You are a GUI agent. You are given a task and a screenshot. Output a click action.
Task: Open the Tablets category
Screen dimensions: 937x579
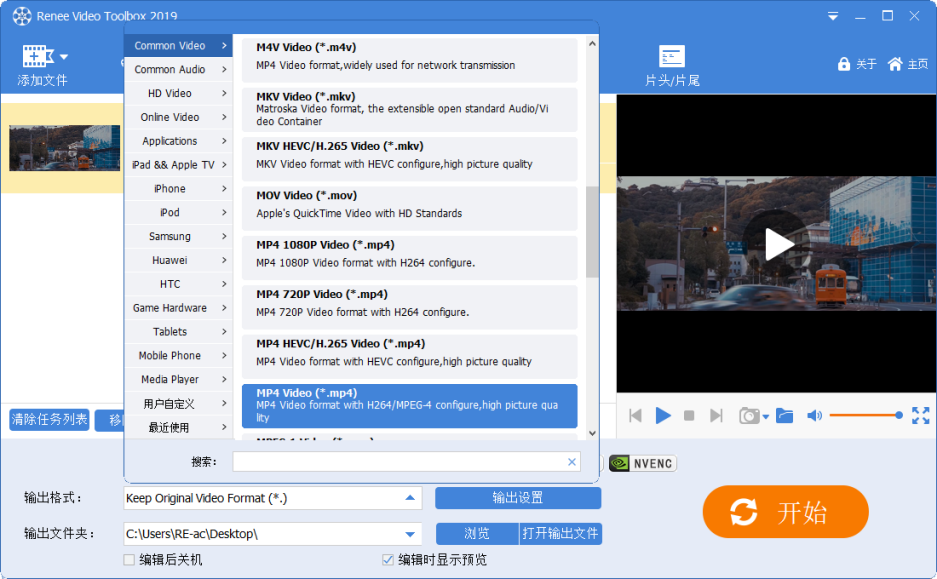tap(179, 332)
